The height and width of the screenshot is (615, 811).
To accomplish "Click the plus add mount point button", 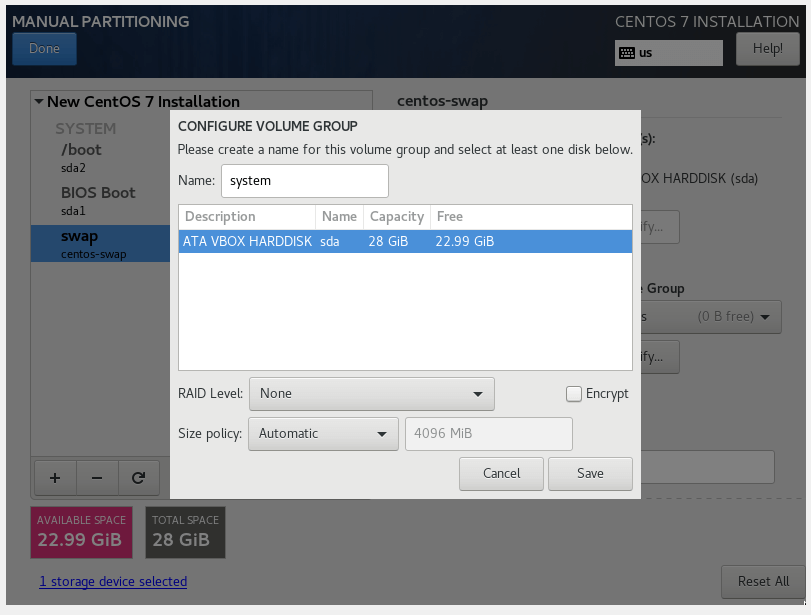I will pyautogui.click(x=55, y=478).
